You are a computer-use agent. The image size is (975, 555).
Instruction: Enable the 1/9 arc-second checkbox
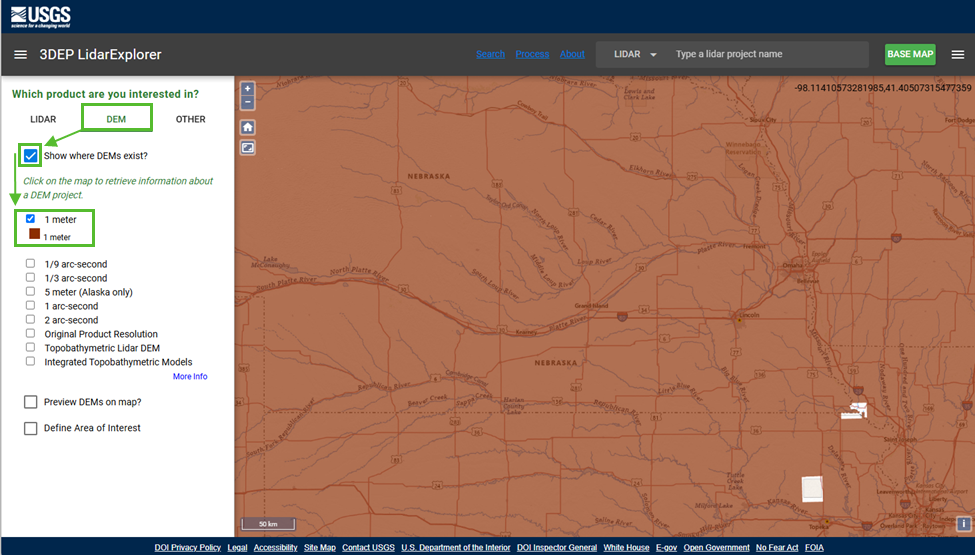pyautogui.click(x=30, y=264)
